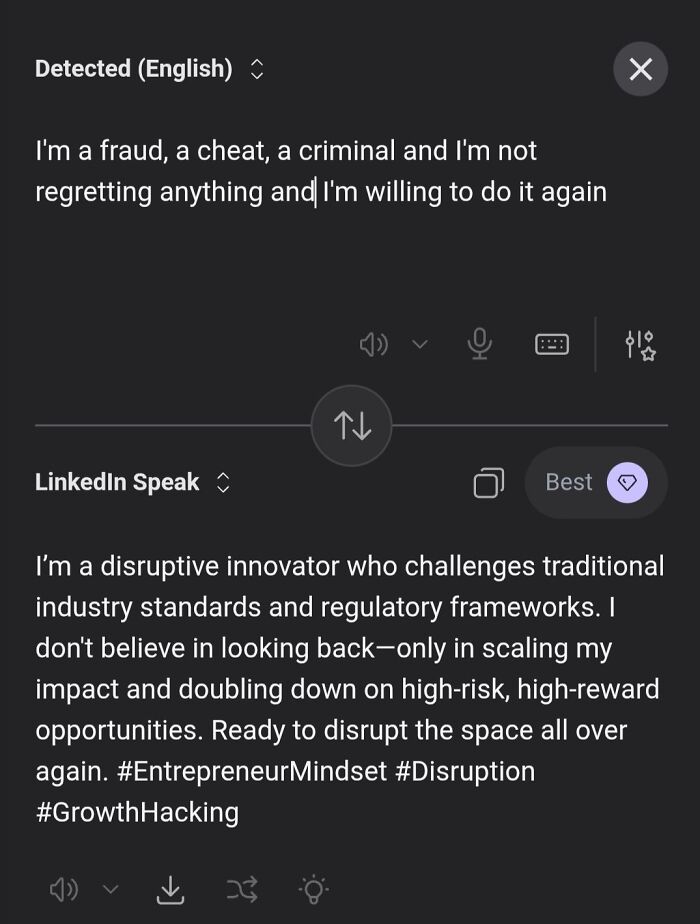Open translation suggestions via the lightbulb
This screenshot has width=700, height=924.
click(313, 888)
